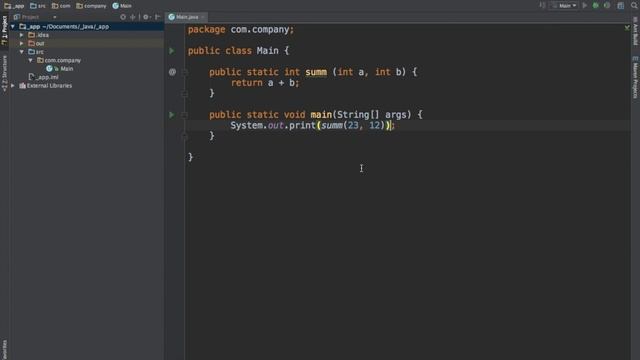Open the Favorites tool window tab

(4, 349)
